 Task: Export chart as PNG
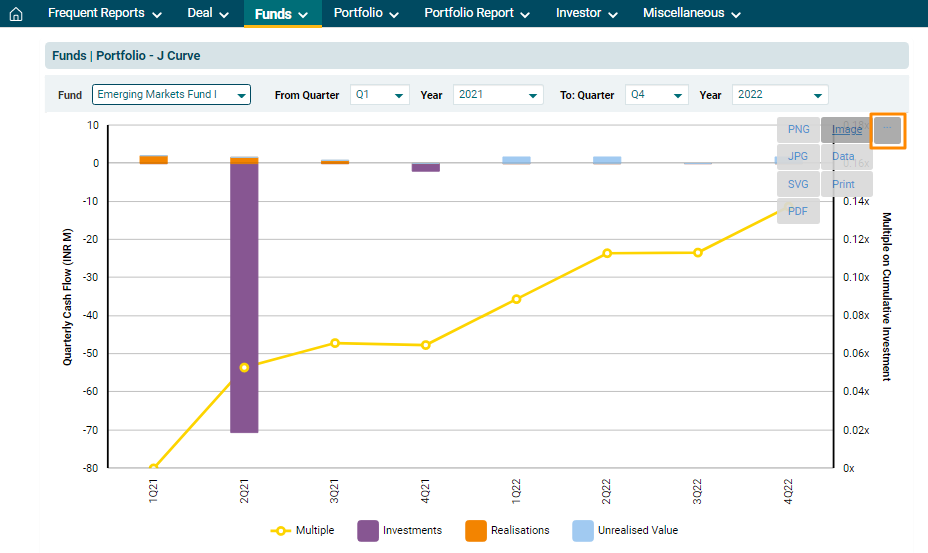pos(798,130)
